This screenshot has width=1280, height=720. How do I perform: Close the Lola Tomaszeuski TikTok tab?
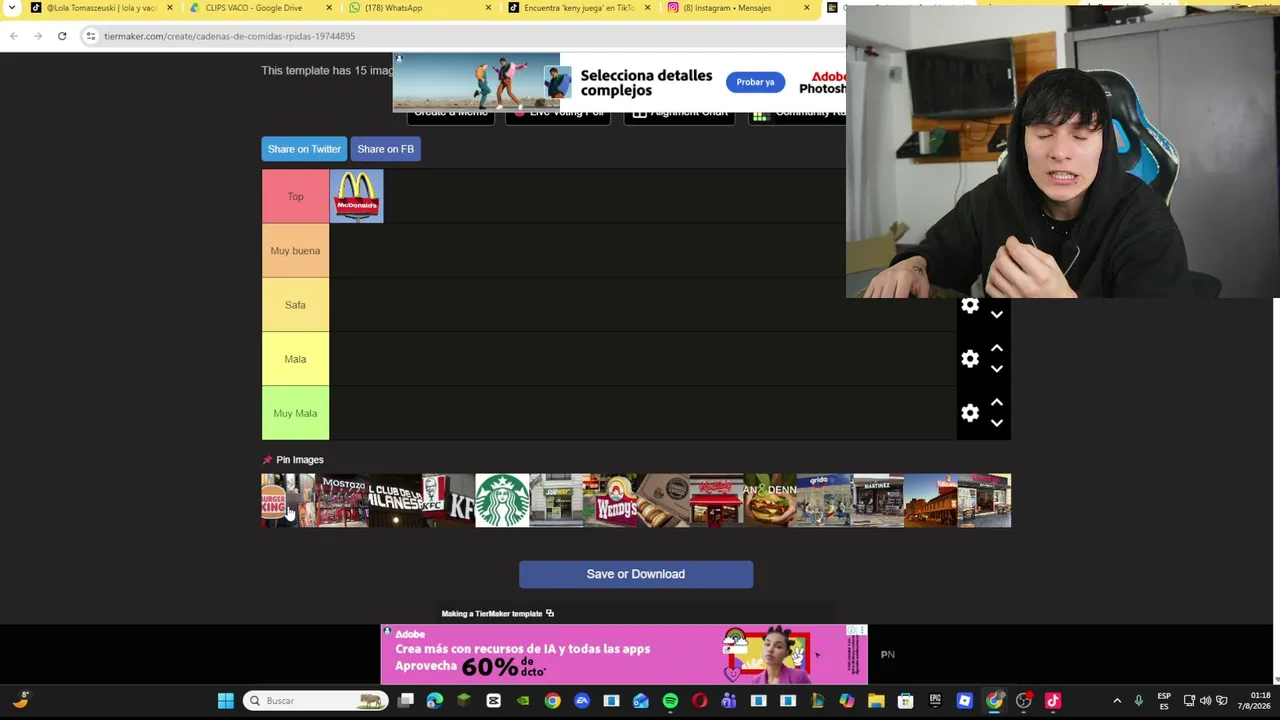(169, 8)
